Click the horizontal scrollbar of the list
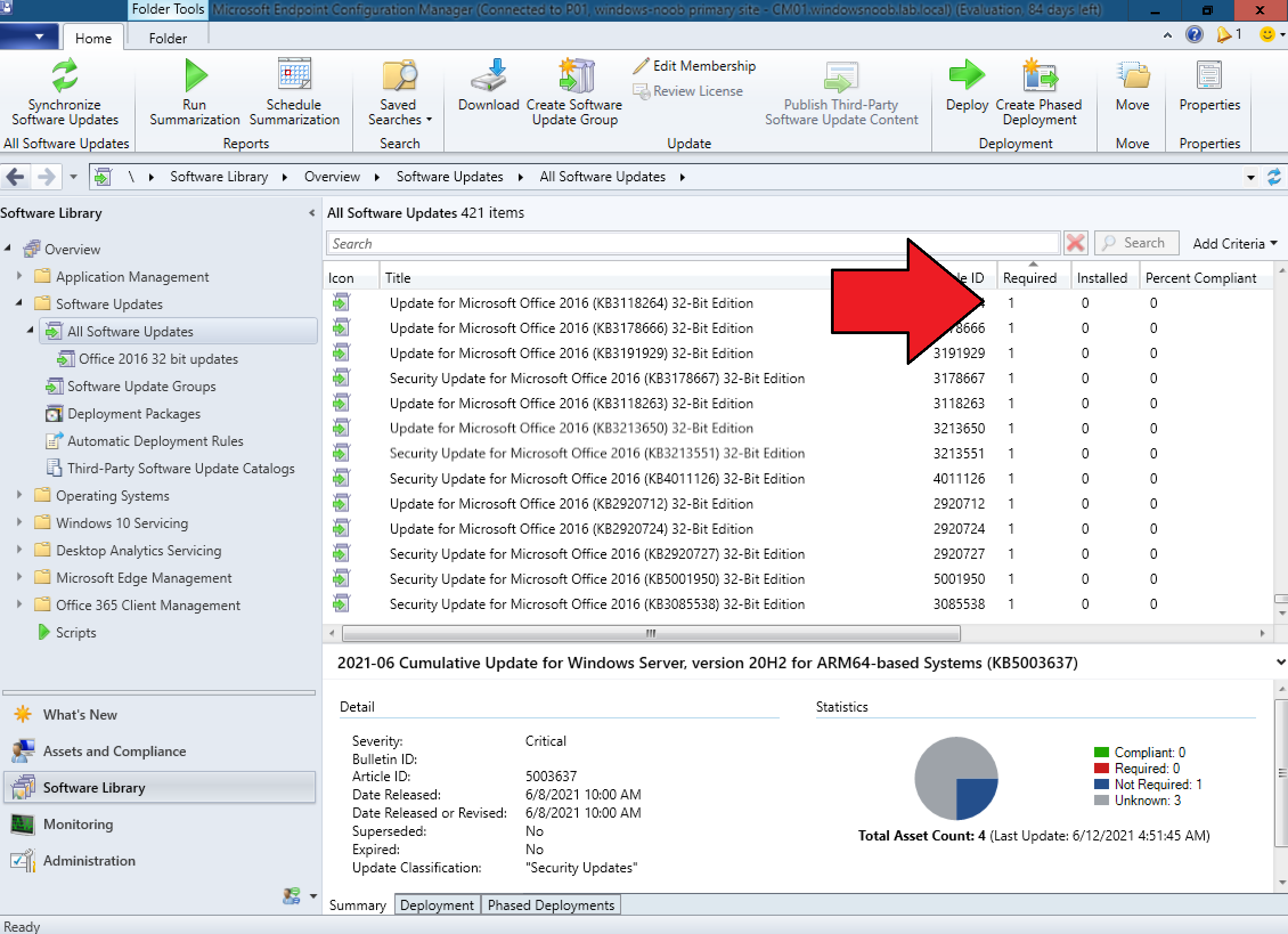Screen dimensions: 1288x934 651,633
